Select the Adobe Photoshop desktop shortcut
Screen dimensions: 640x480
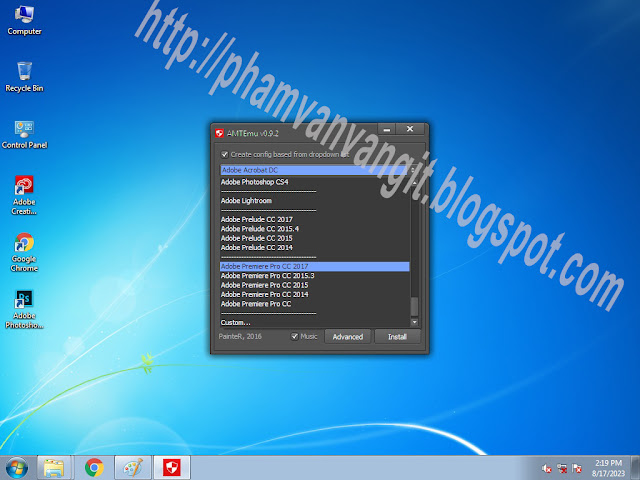[x=24, y=309]
